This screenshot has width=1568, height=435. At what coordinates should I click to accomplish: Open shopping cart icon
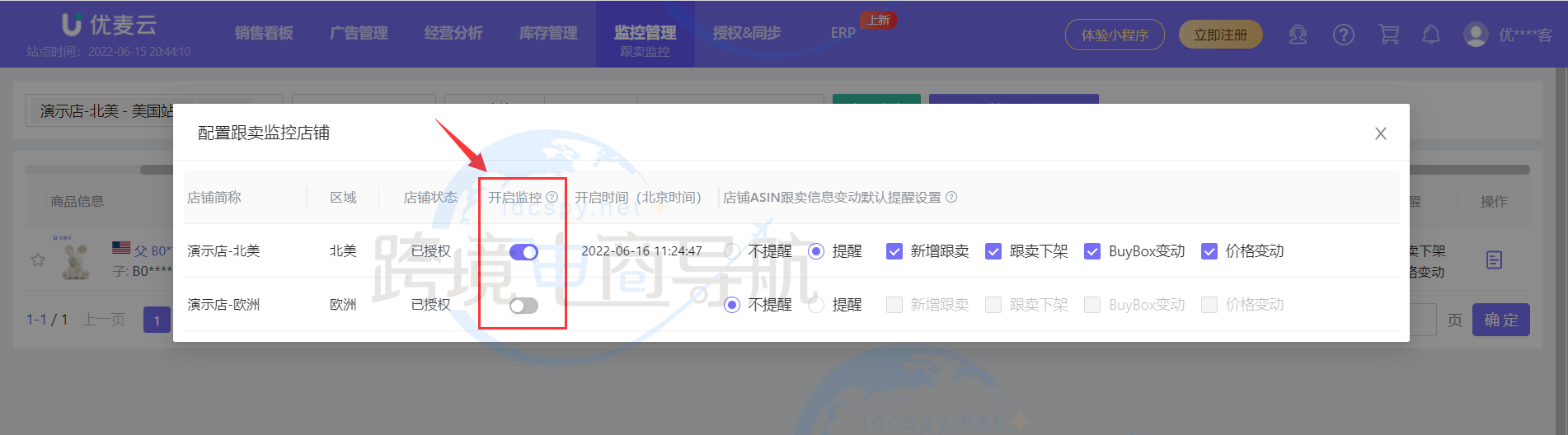pyautogui.click(x=1389, y=35)
